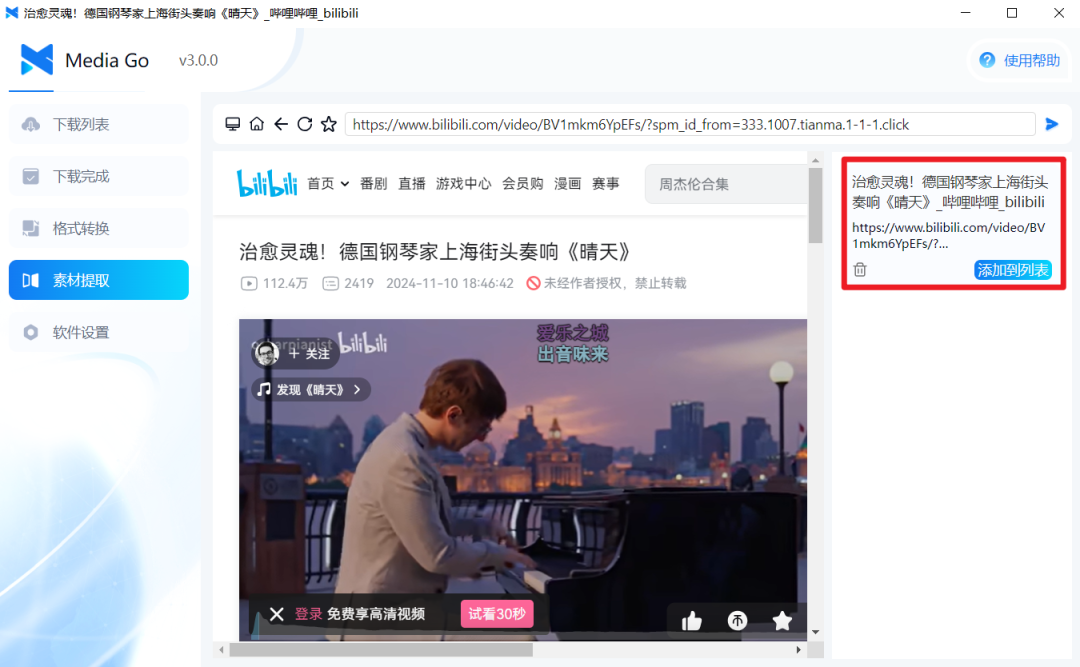1080x667 pixels.
Task: Open the 下载列表 sidebar tab
Action: (98, 124)
